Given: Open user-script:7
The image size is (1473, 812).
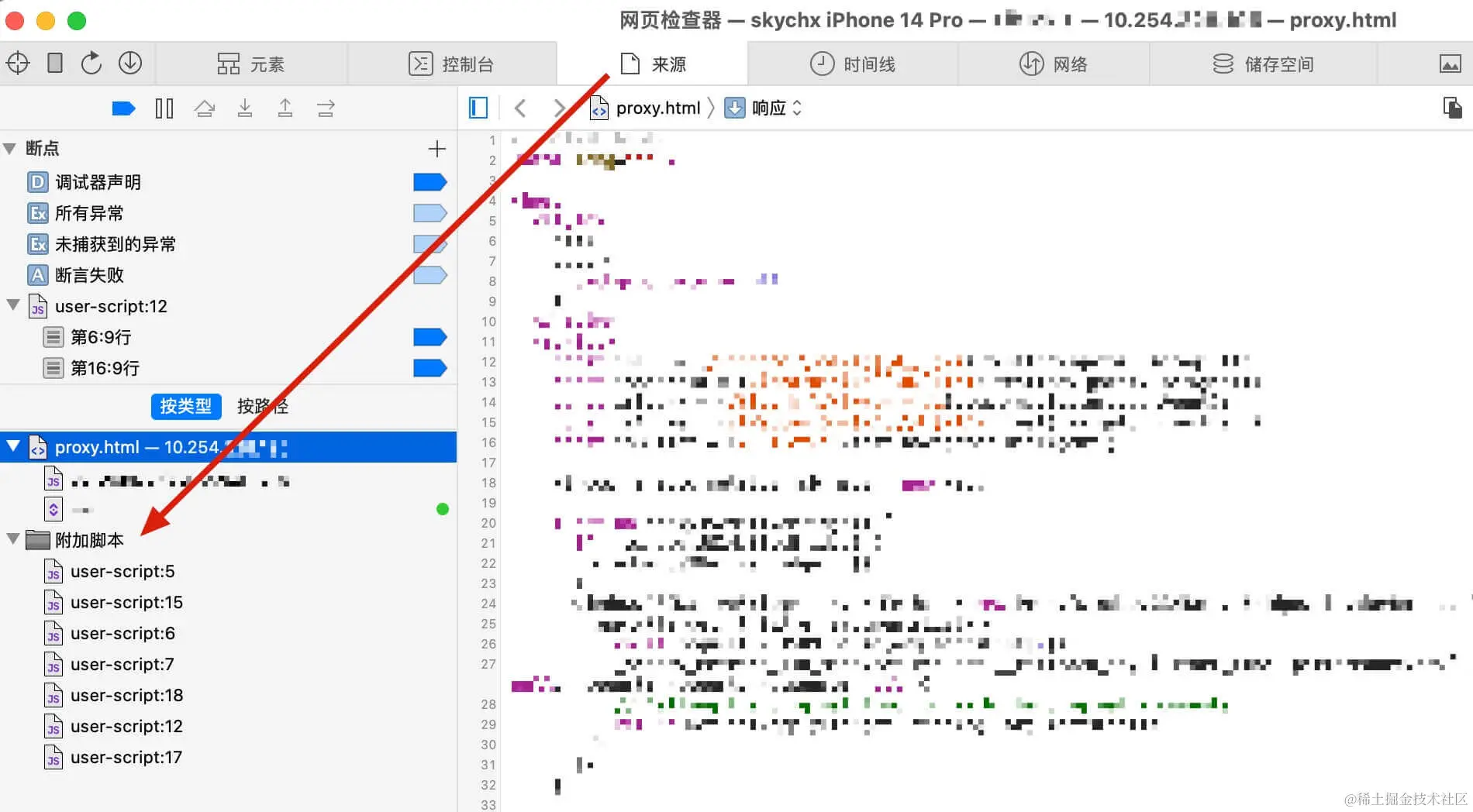Looking at the screenshot, I should [x=228, y=664].
